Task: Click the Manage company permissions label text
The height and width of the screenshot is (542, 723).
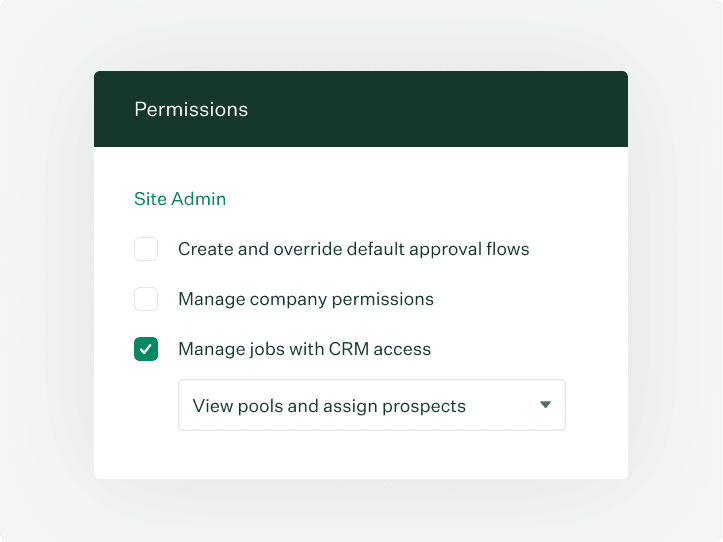Action: (x=306, y=299)
